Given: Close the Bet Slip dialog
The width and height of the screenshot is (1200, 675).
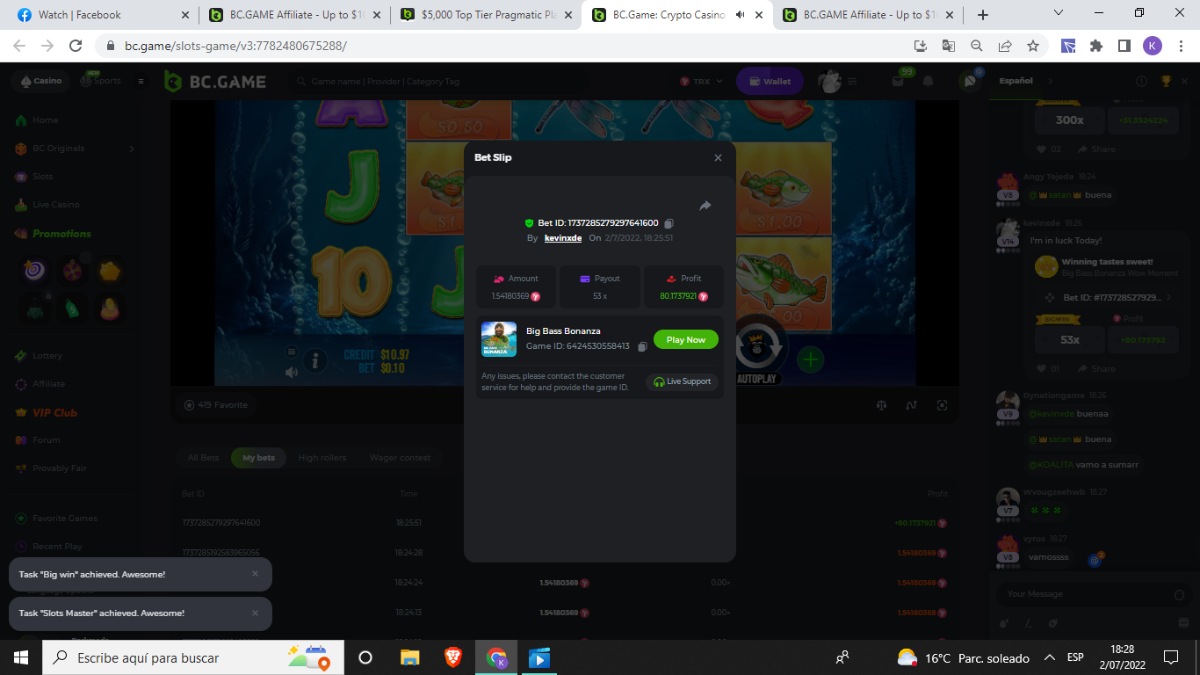Looking at the screenshot, I should click(717, 158).
